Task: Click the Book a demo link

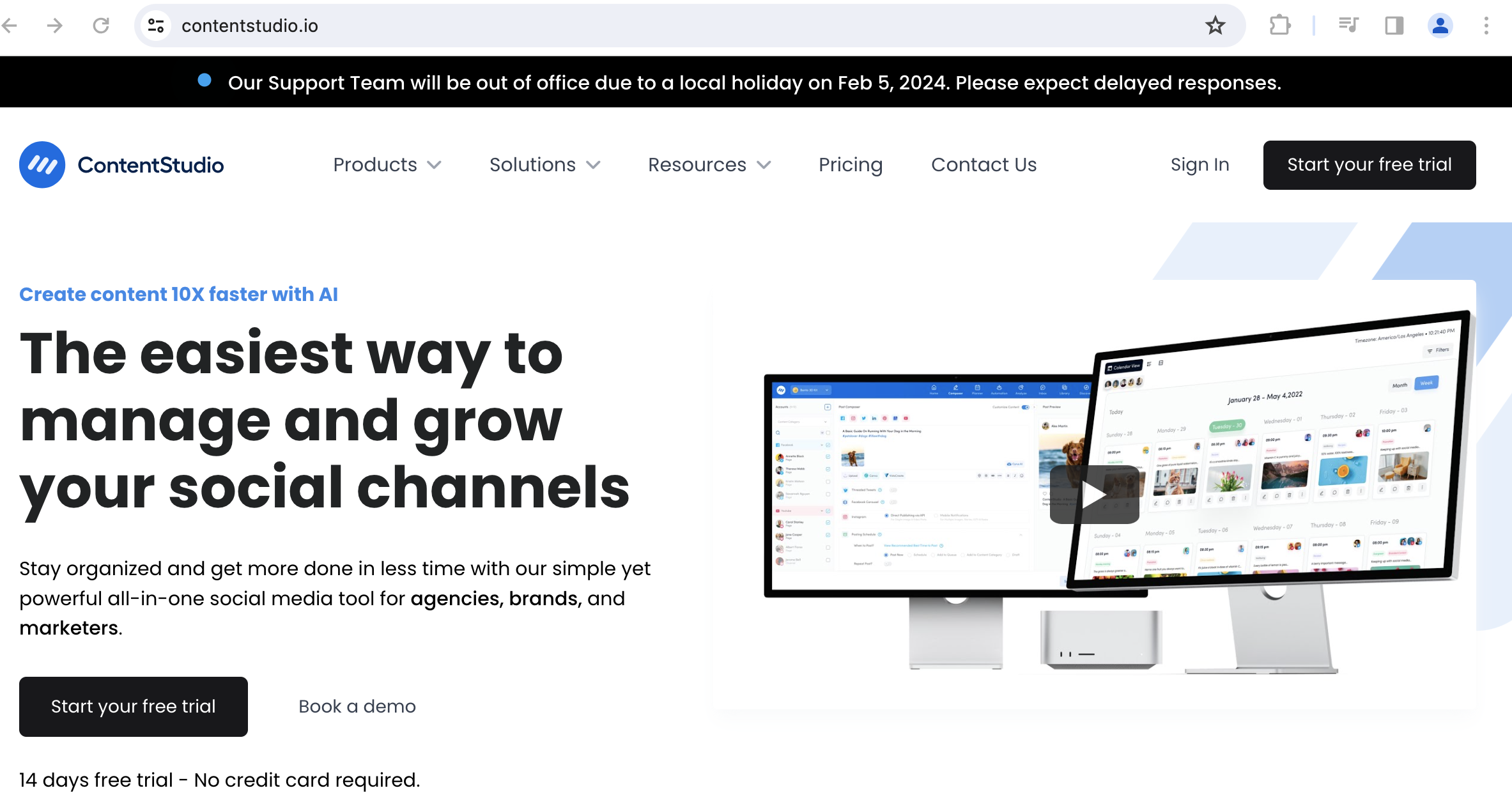Action: click(x=358, y=705)
